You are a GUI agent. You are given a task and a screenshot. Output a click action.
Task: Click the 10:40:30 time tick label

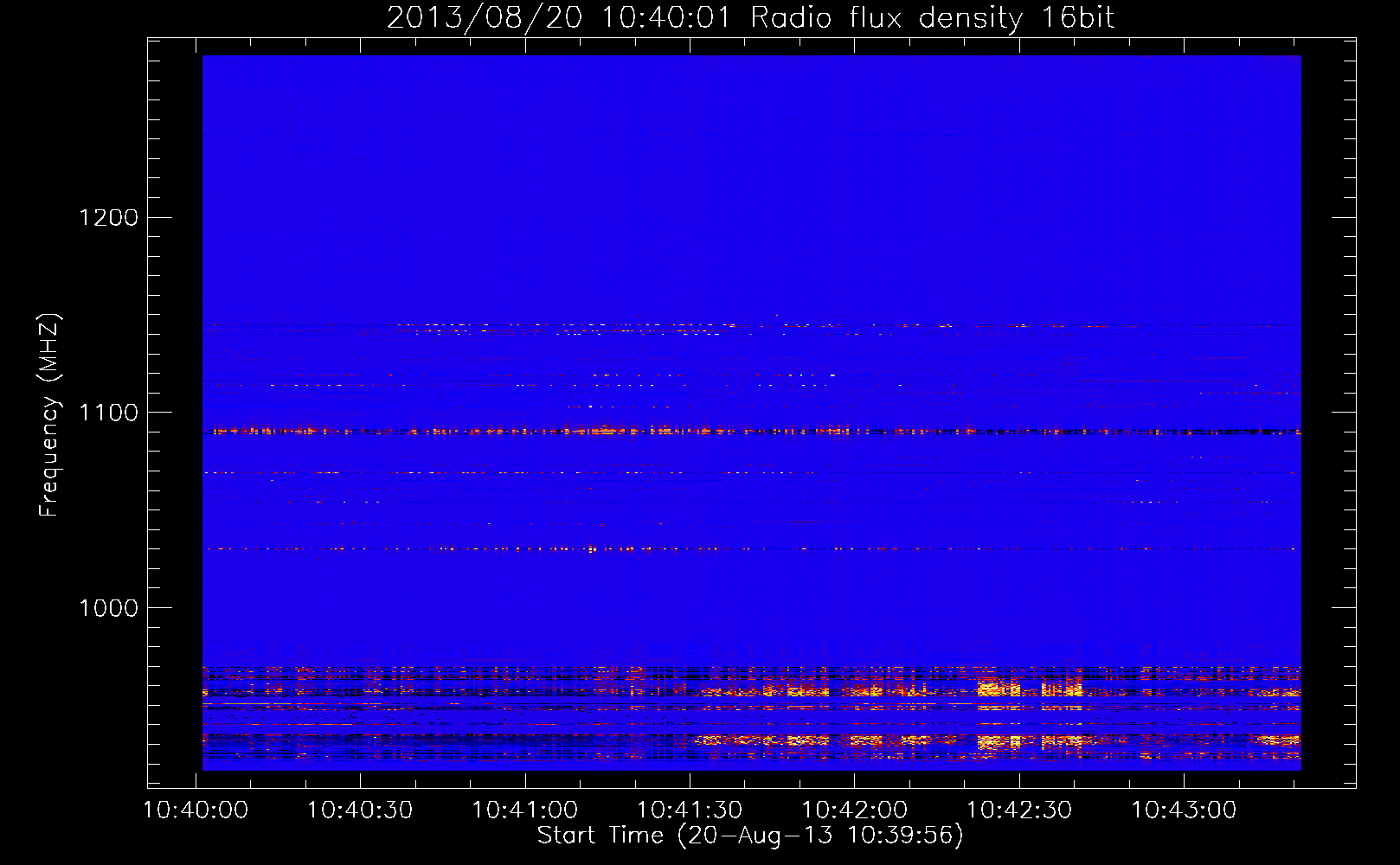tap(360, 811)
